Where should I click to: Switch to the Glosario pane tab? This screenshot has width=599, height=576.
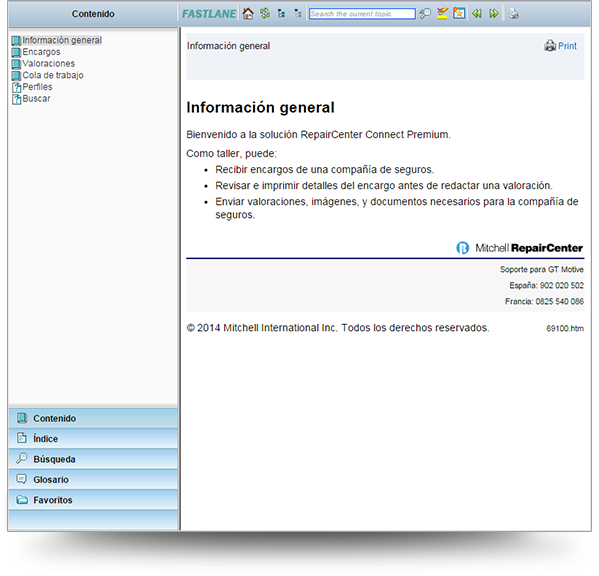pyautogui.click(x=93, y=479)
